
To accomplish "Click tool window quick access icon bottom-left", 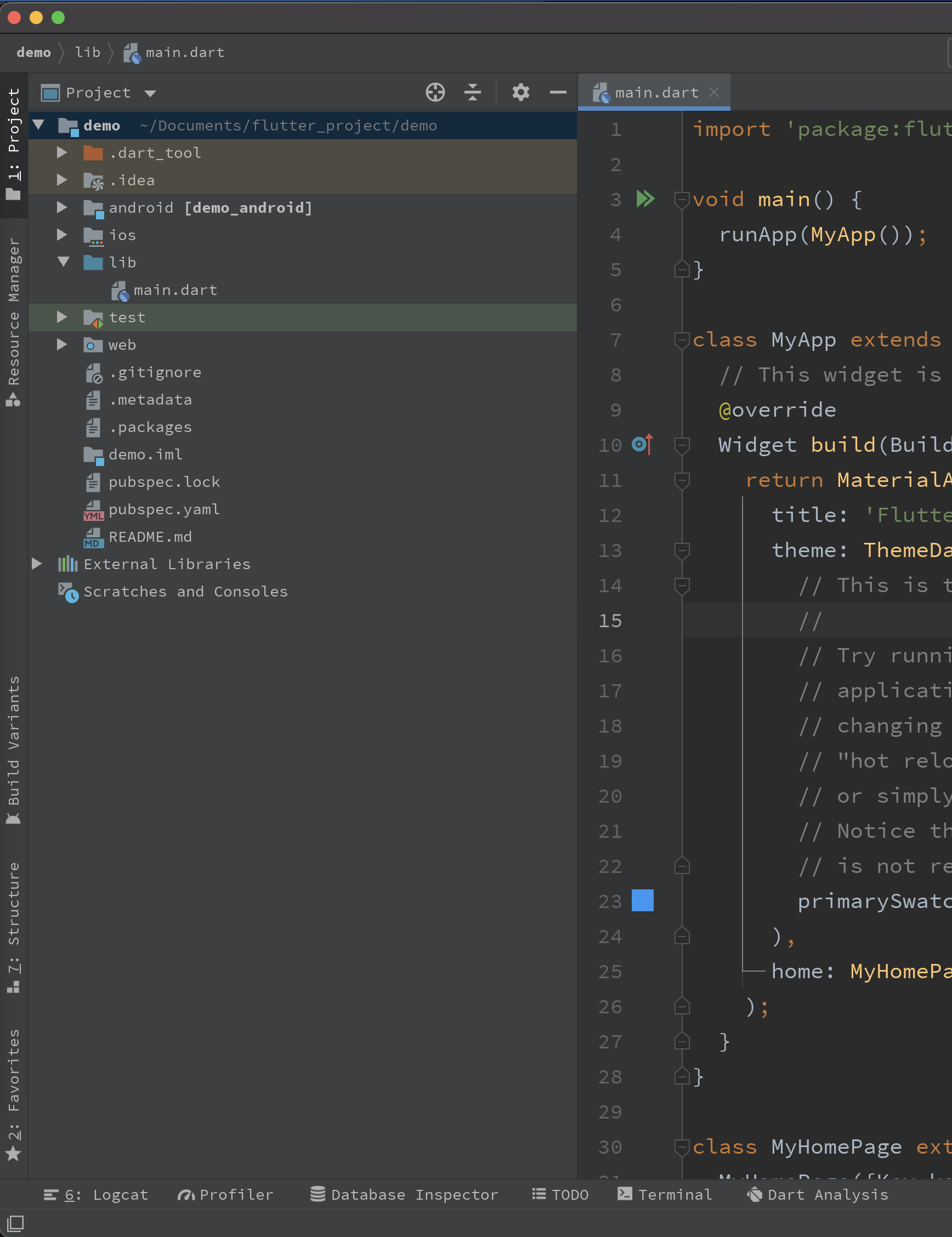I will pyautogui.click(x=15, y=1223).
